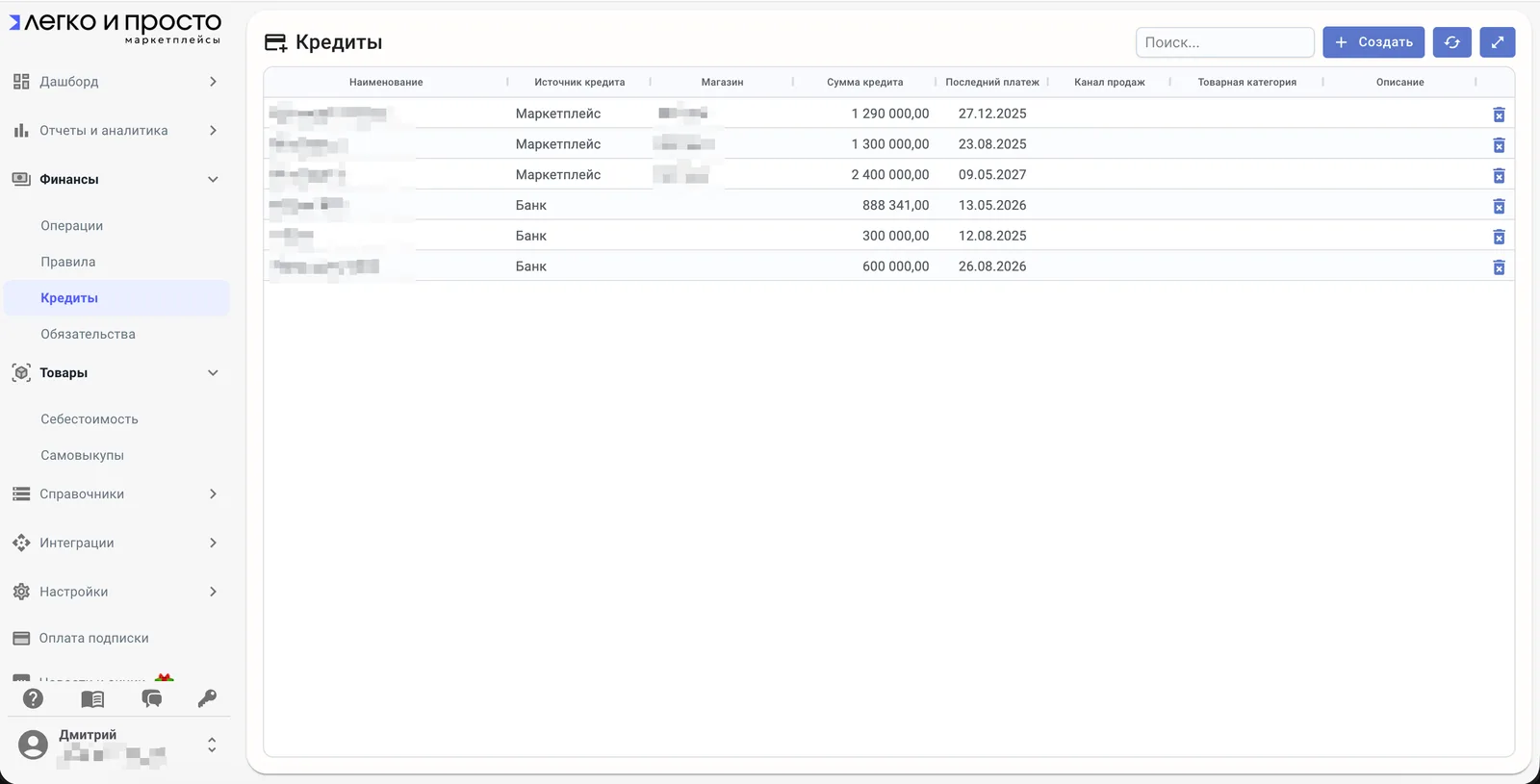
Task: Sort by Последний платеж column header
Action: tap(992, 83)
